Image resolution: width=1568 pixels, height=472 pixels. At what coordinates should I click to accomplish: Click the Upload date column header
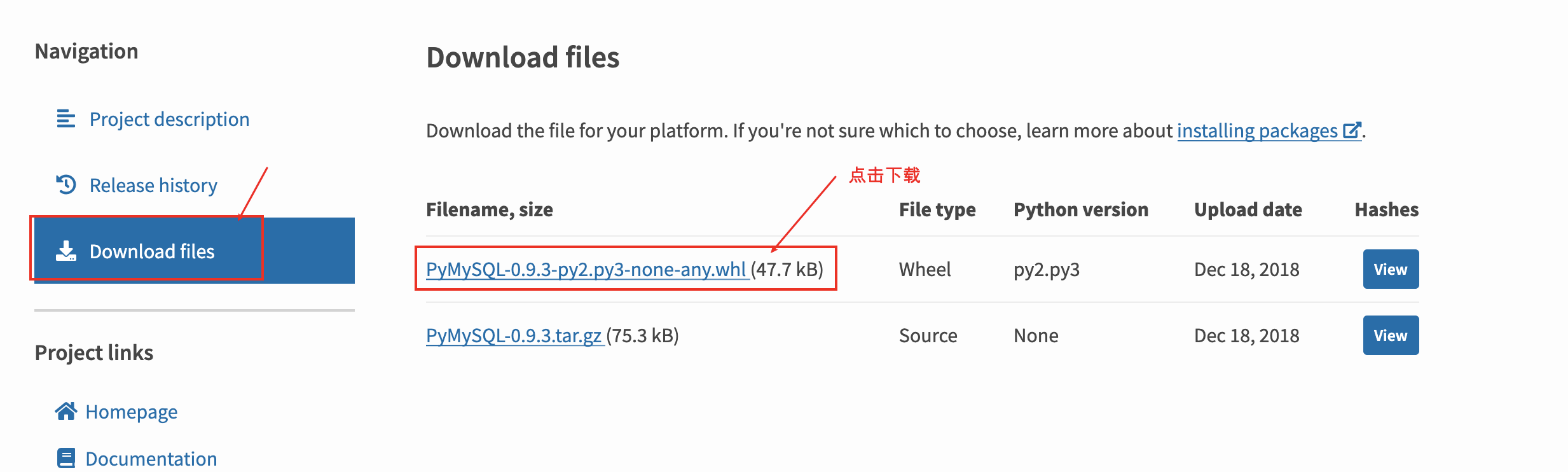coord(1248,209)
